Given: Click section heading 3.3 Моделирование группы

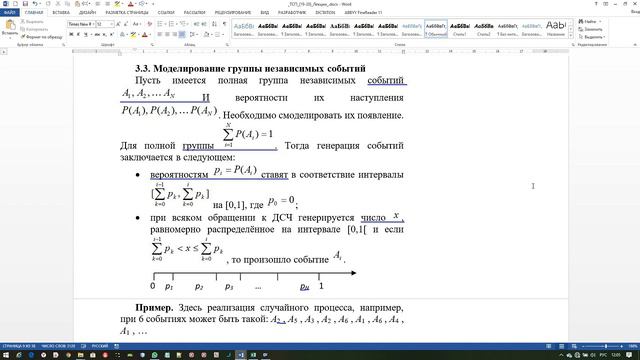Looking at the screenshot, I should point(250,68).
